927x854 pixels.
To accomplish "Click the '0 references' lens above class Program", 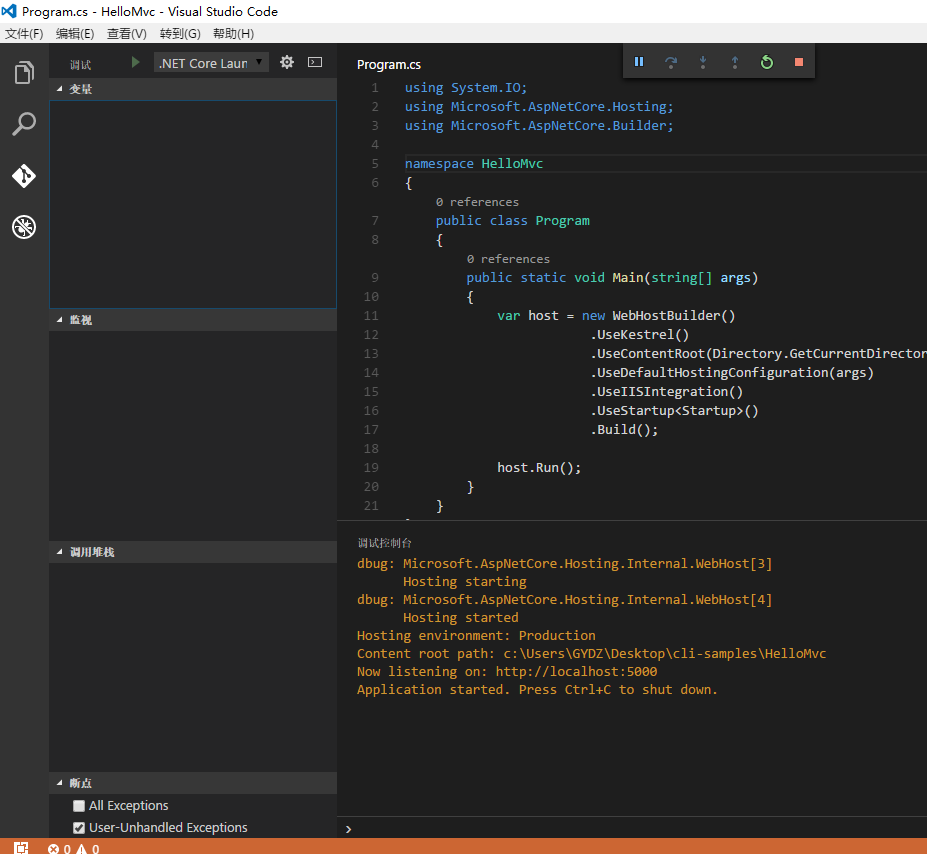I will tap(477, 202).
